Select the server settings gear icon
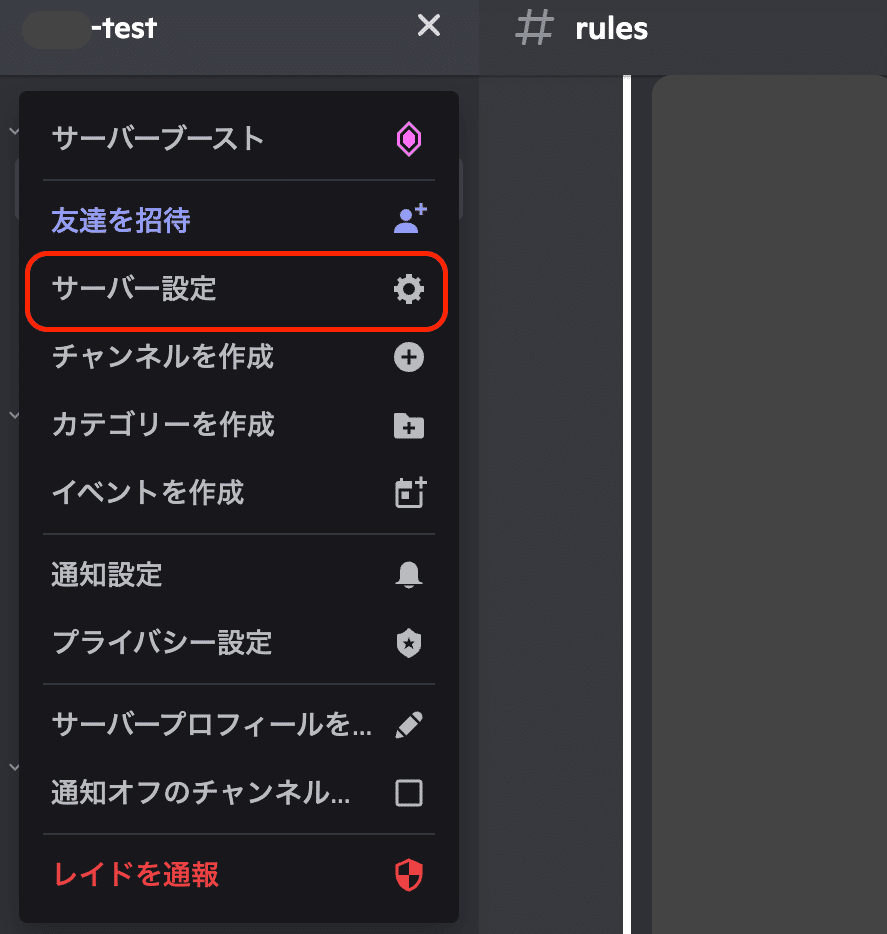Viewport: 887px width, 934px height. pos(408,289)
